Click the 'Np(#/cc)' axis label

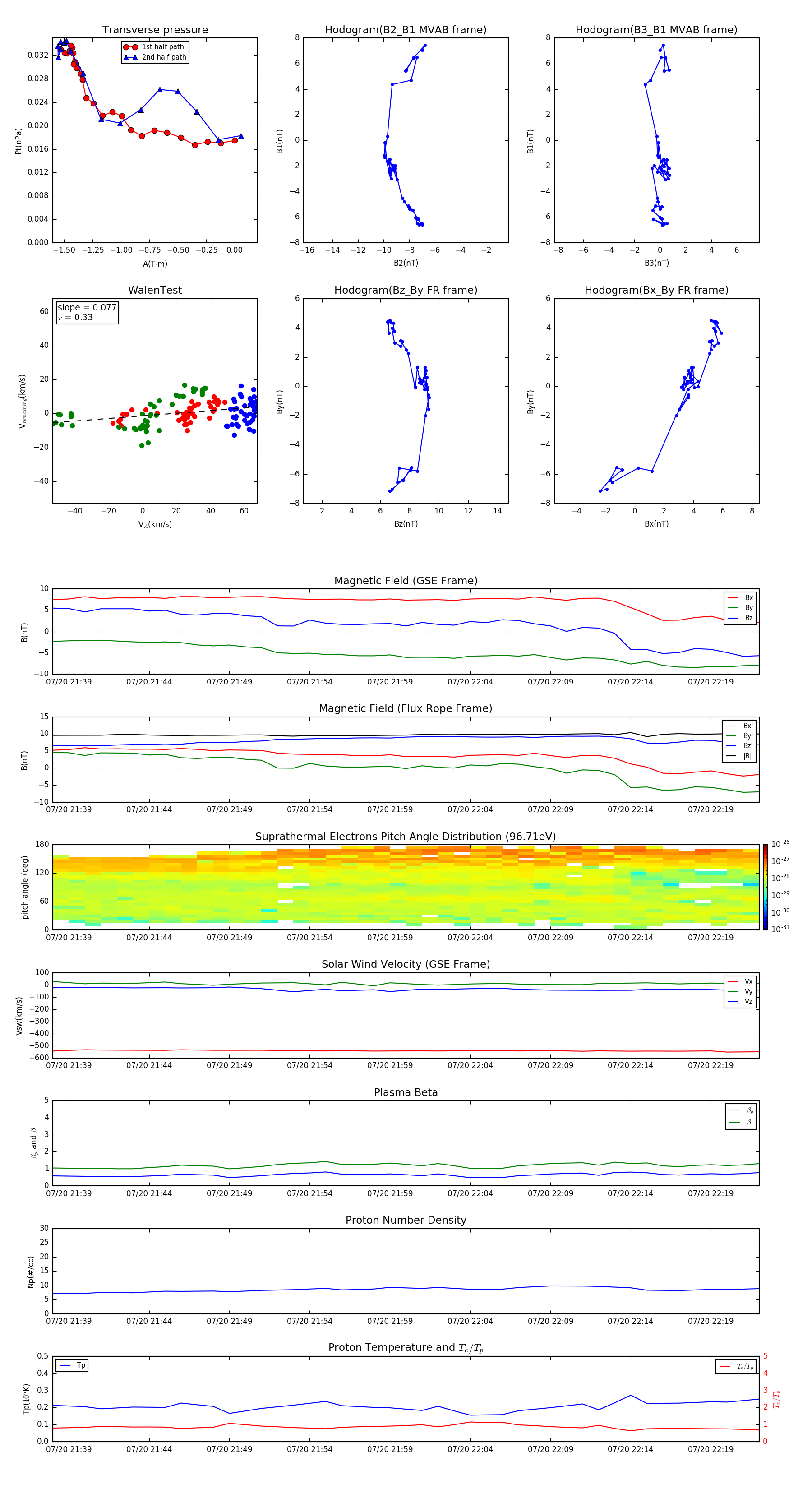[x=31, y=1271]
